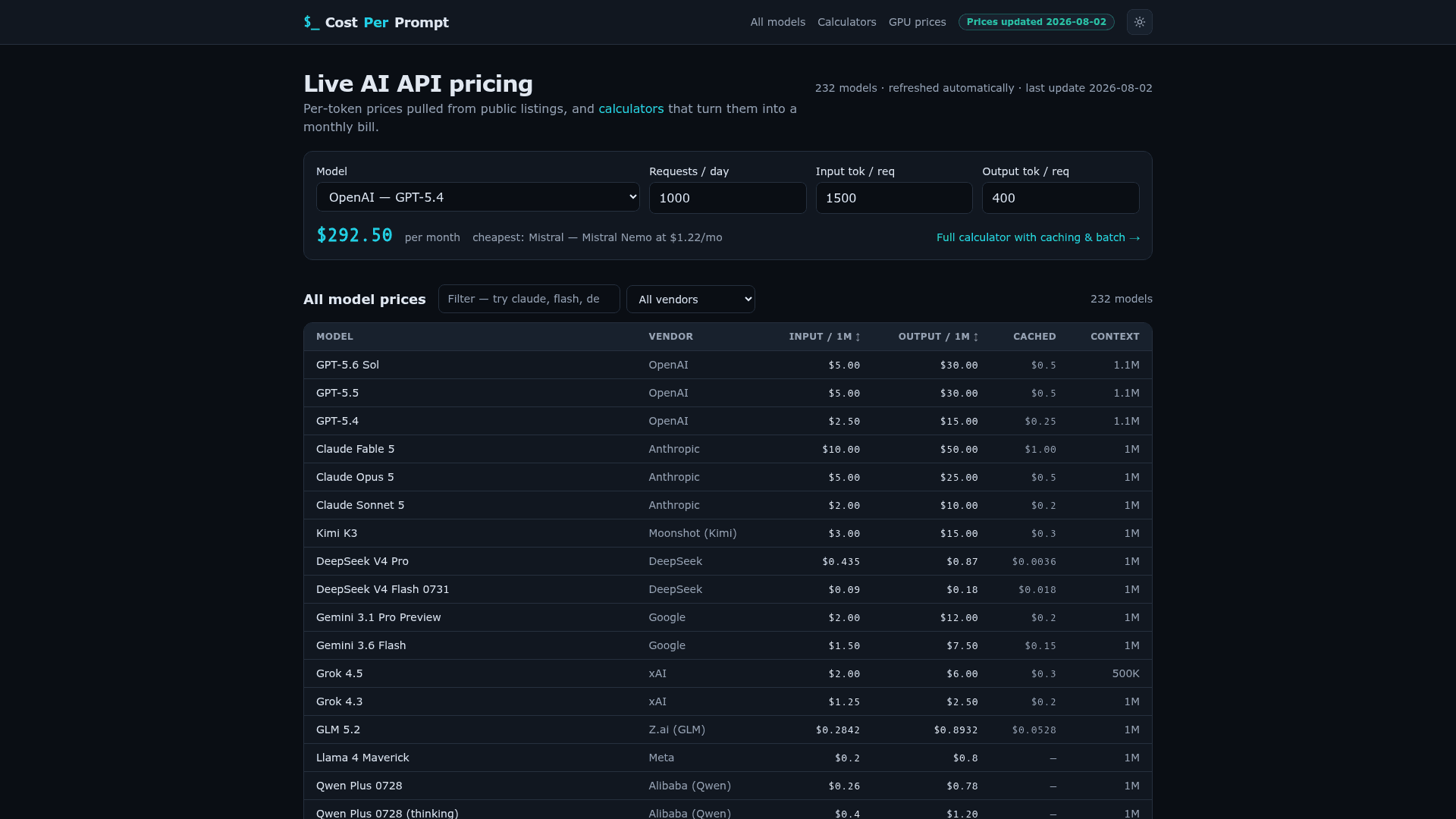Select the Kimi K3 model name

pos(337,533)
